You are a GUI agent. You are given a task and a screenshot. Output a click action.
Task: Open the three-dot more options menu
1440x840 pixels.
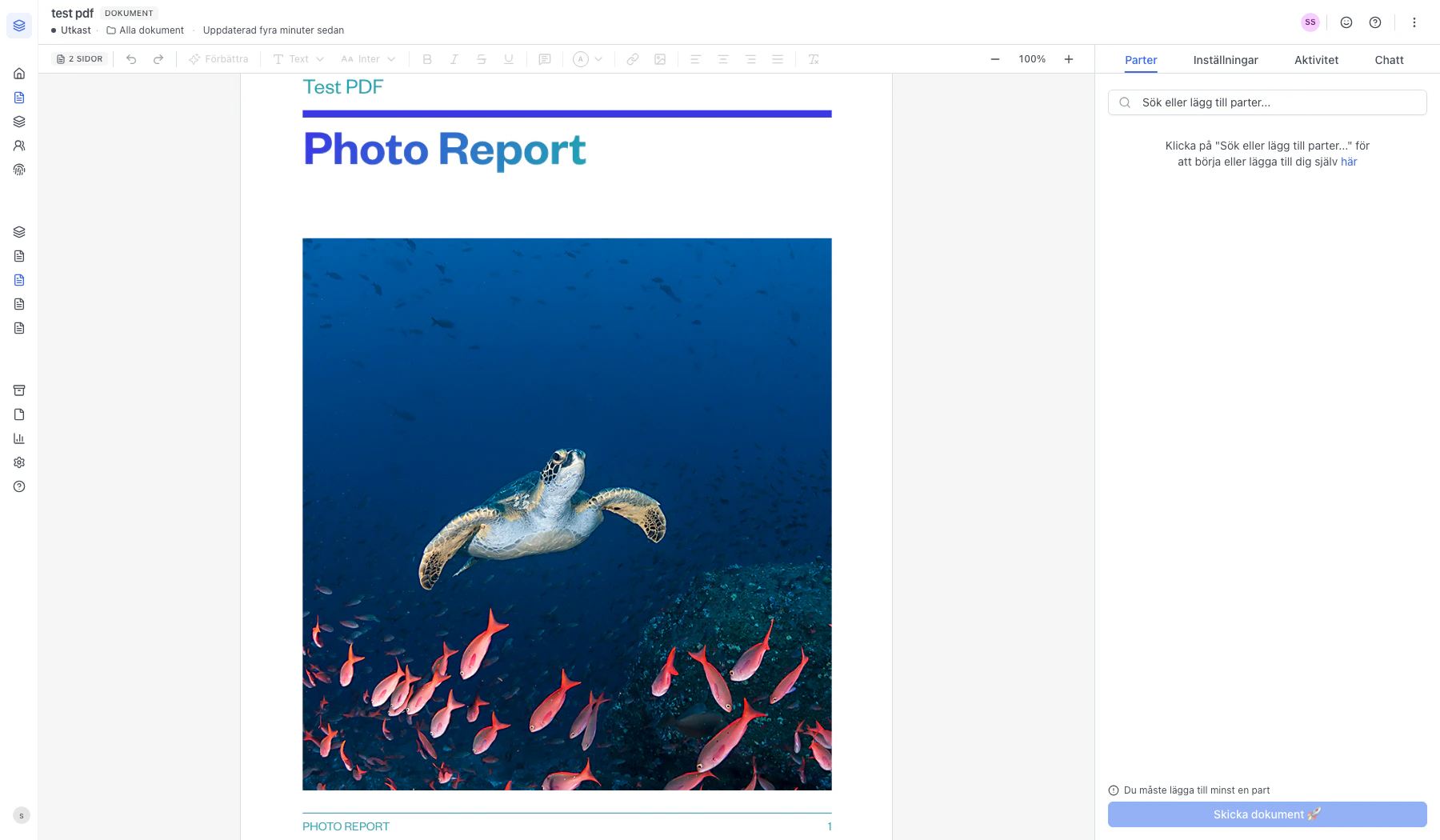tap(1414, 22)
